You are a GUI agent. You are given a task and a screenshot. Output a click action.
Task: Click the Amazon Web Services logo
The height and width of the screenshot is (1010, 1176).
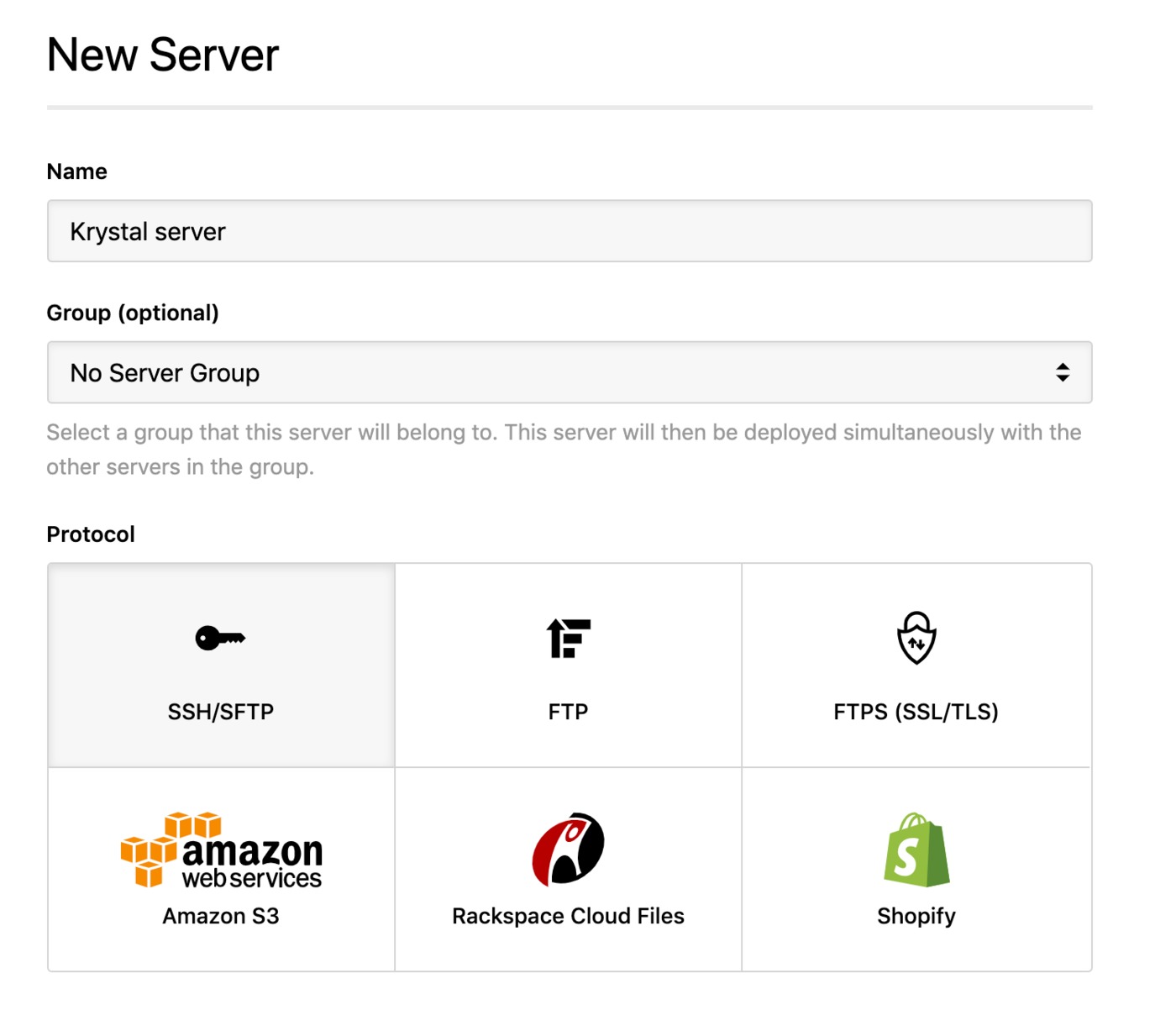221,850
